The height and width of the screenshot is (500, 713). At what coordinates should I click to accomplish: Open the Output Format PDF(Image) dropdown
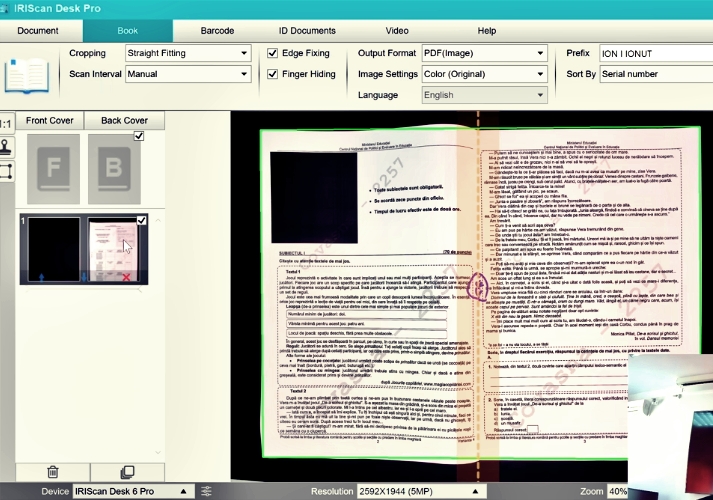pos(484,53)
